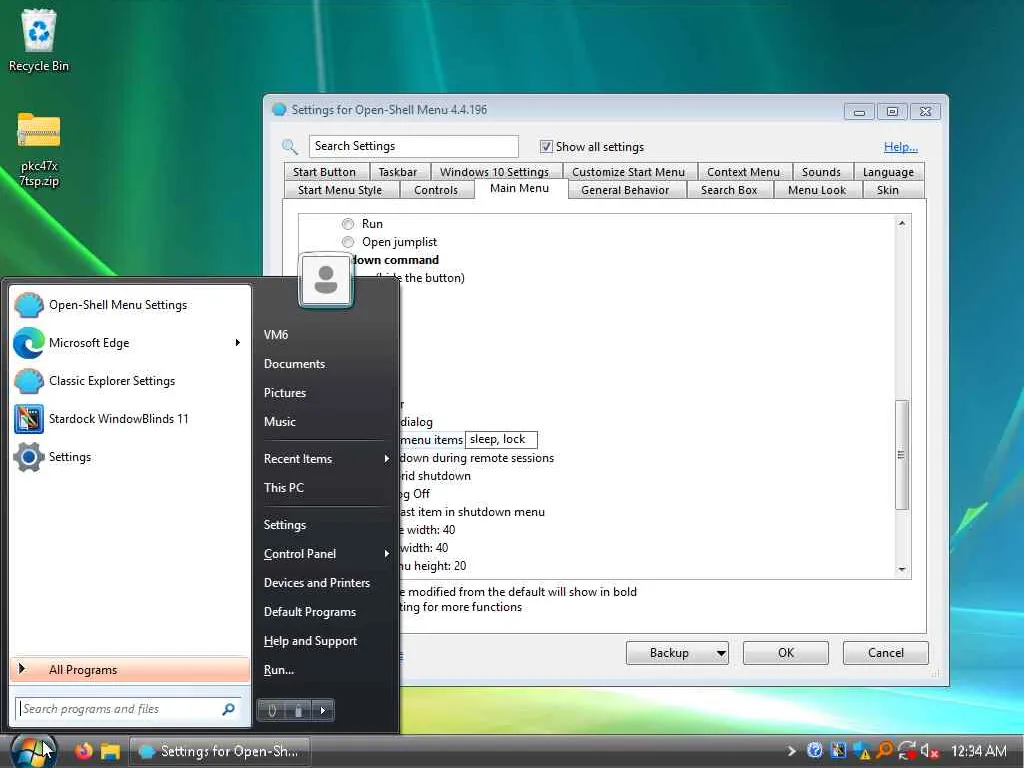Open the Menu Look tab
The width and height of the screenshot is (1024, 768).
pos(817,190)
